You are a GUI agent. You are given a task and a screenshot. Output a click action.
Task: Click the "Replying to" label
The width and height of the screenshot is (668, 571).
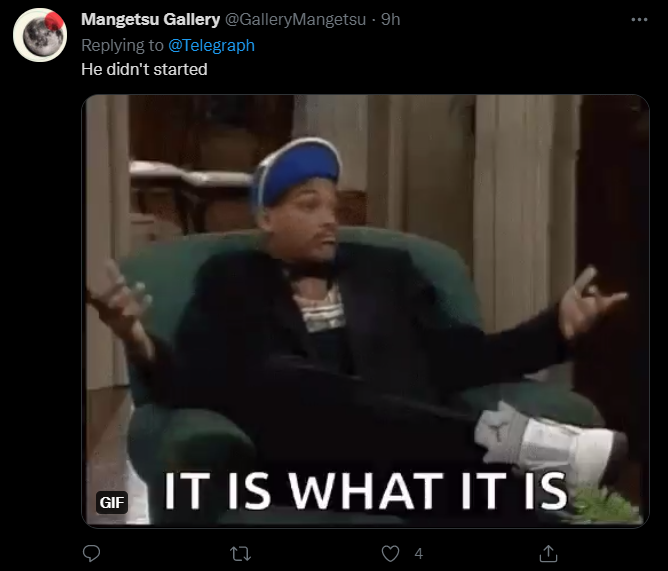coord(122,45)
